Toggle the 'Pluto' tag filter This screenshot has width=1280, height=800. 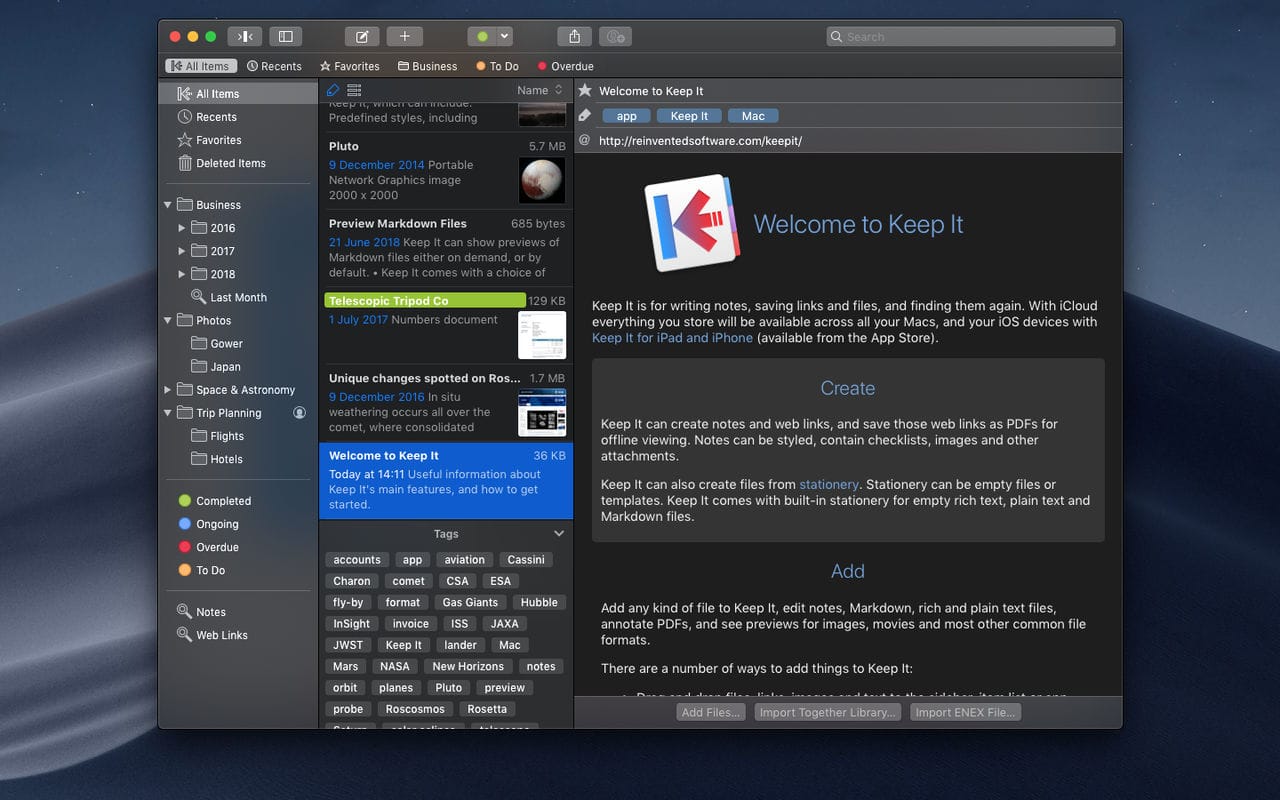click(448, 688)
